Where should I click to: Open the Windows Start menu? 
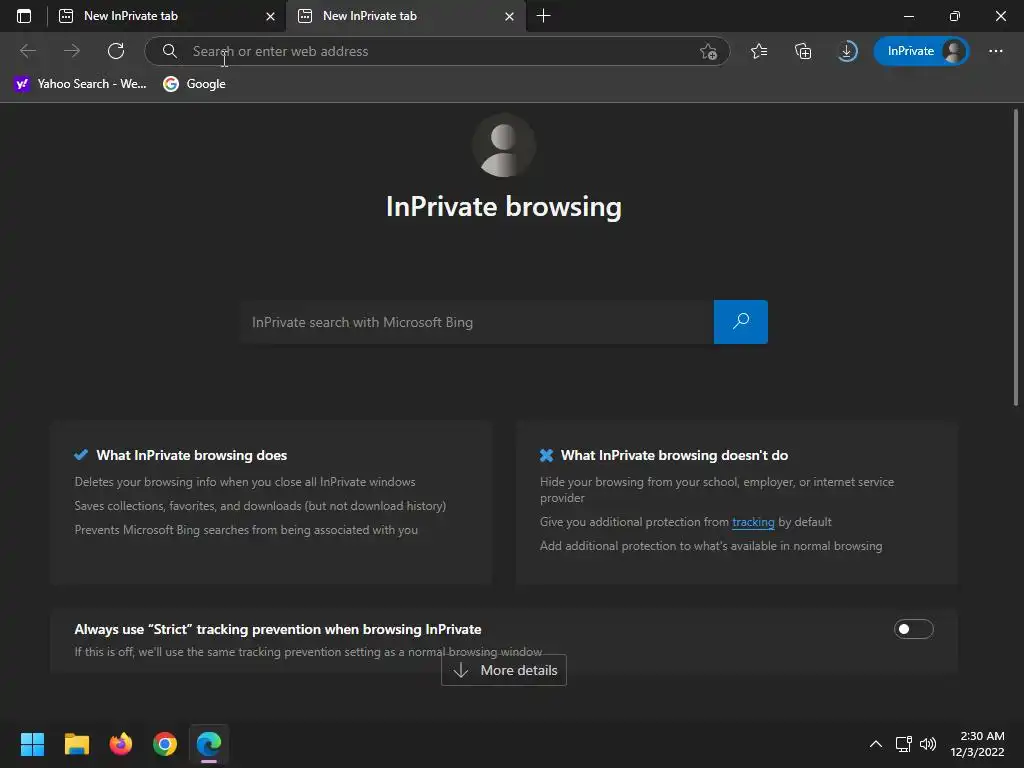32,744
